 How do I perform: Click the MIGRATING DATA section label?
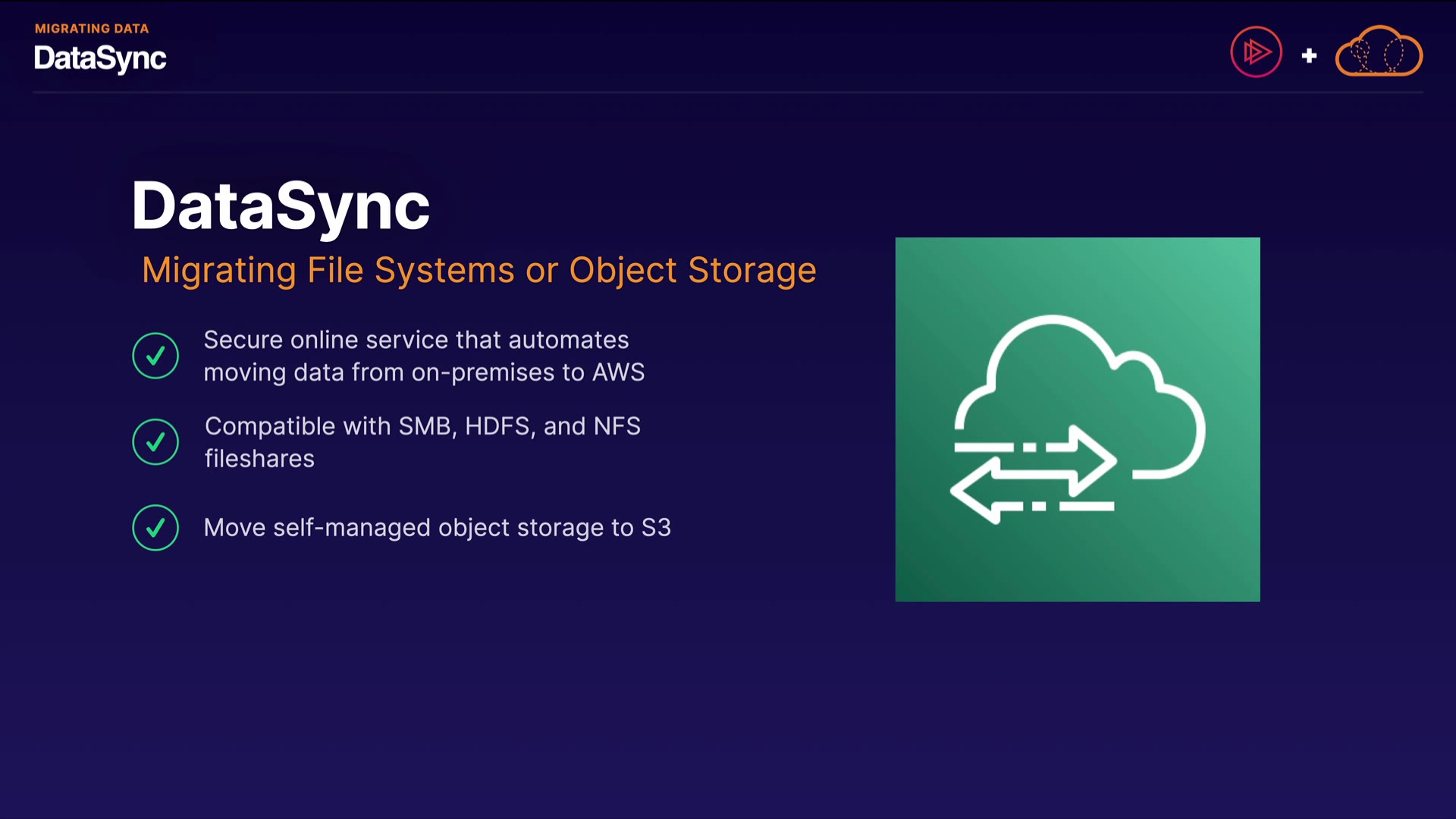coord(92,29)
